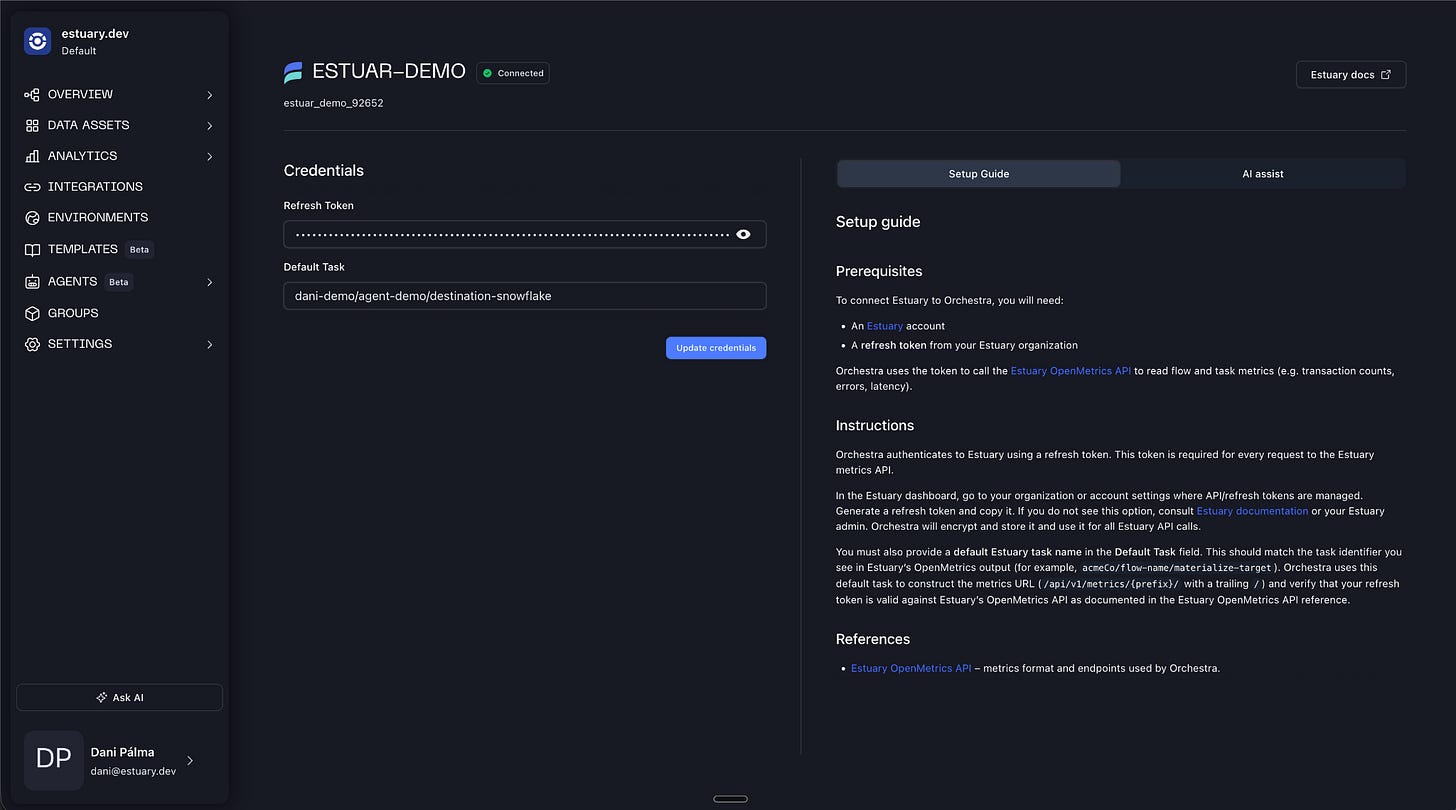Go to Environments in the sidebar

[x=98, y=218]
